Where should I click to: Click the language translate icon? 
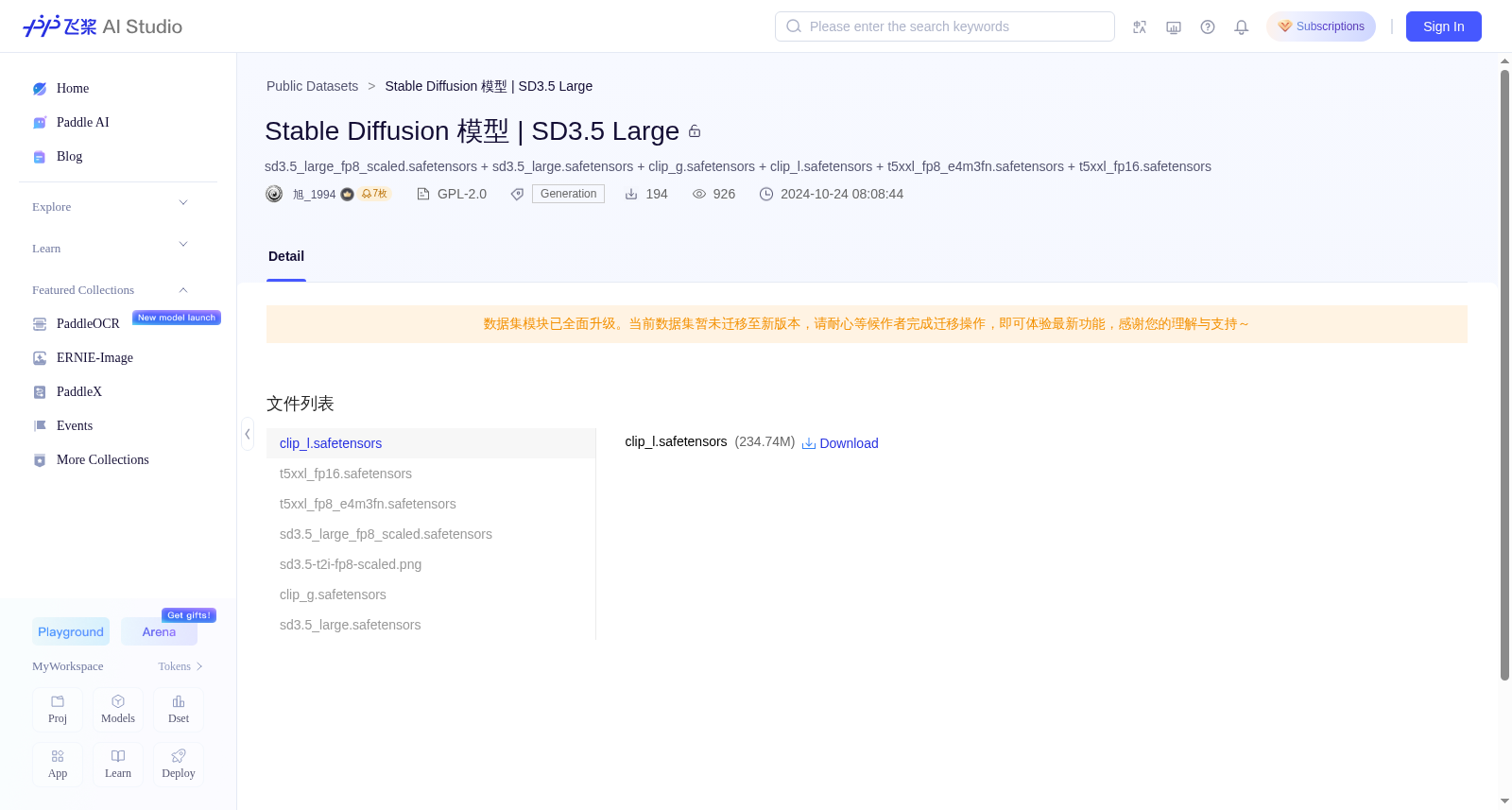point(1140,27)
